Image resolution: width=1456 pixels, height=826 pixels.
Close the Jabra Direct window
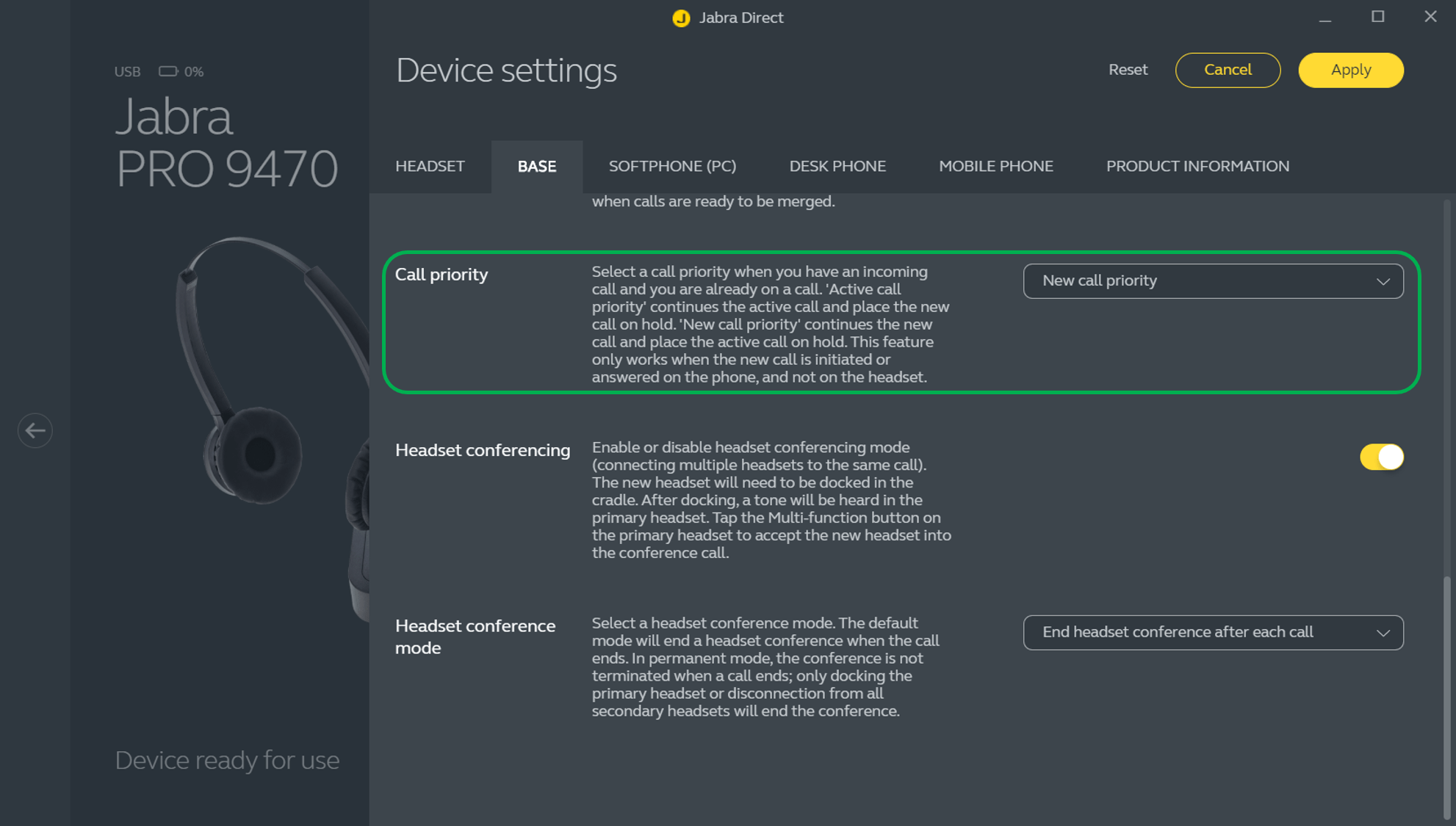[1430, 17]
